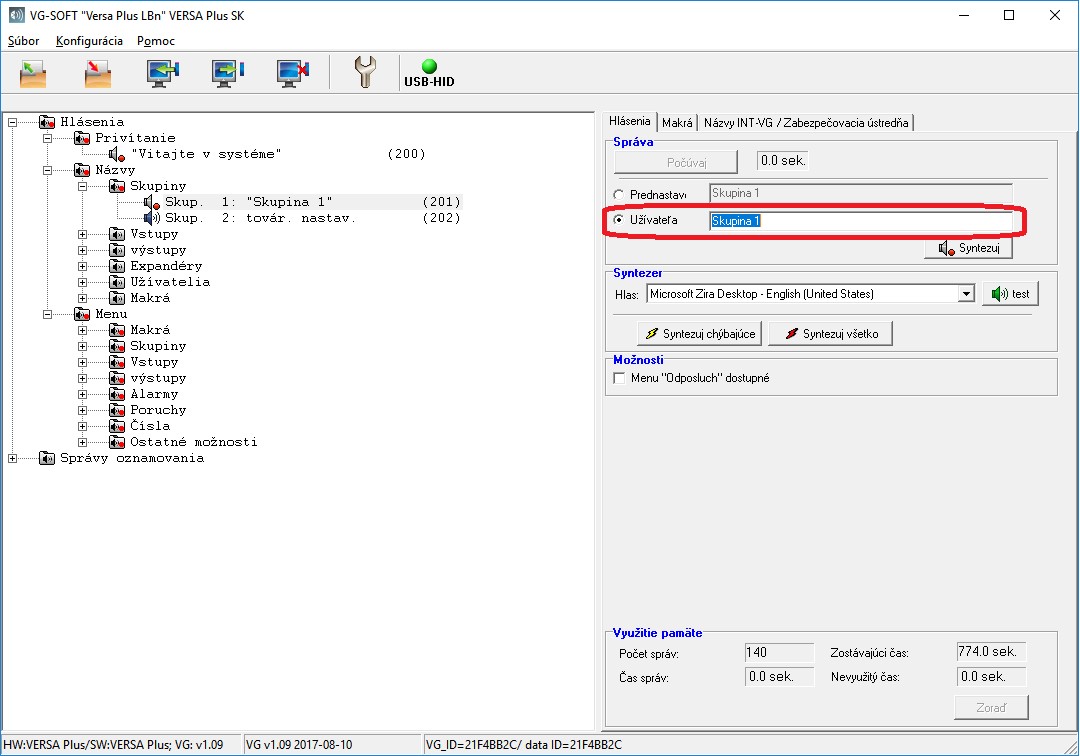The height and width of the screenshot is (756, 1080).
Task: Open settings with the wrench icon
Action: click(x=366, y=72)
